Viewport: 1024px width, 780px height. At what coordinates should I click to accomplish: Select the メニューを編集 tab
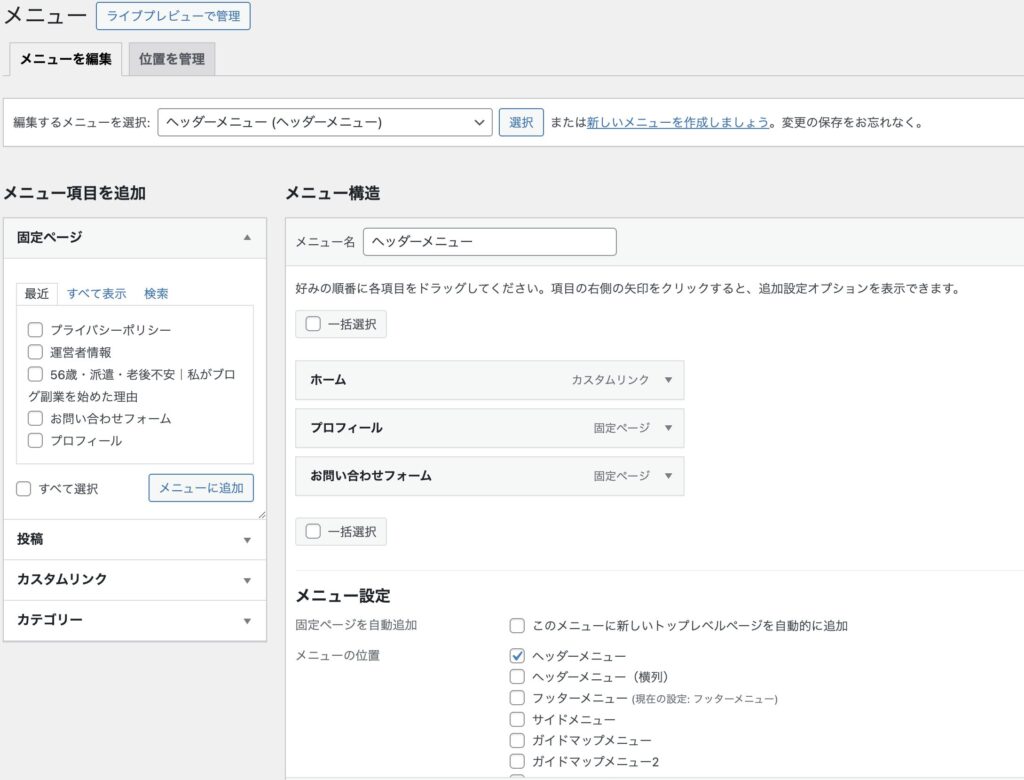click(64, 58)
